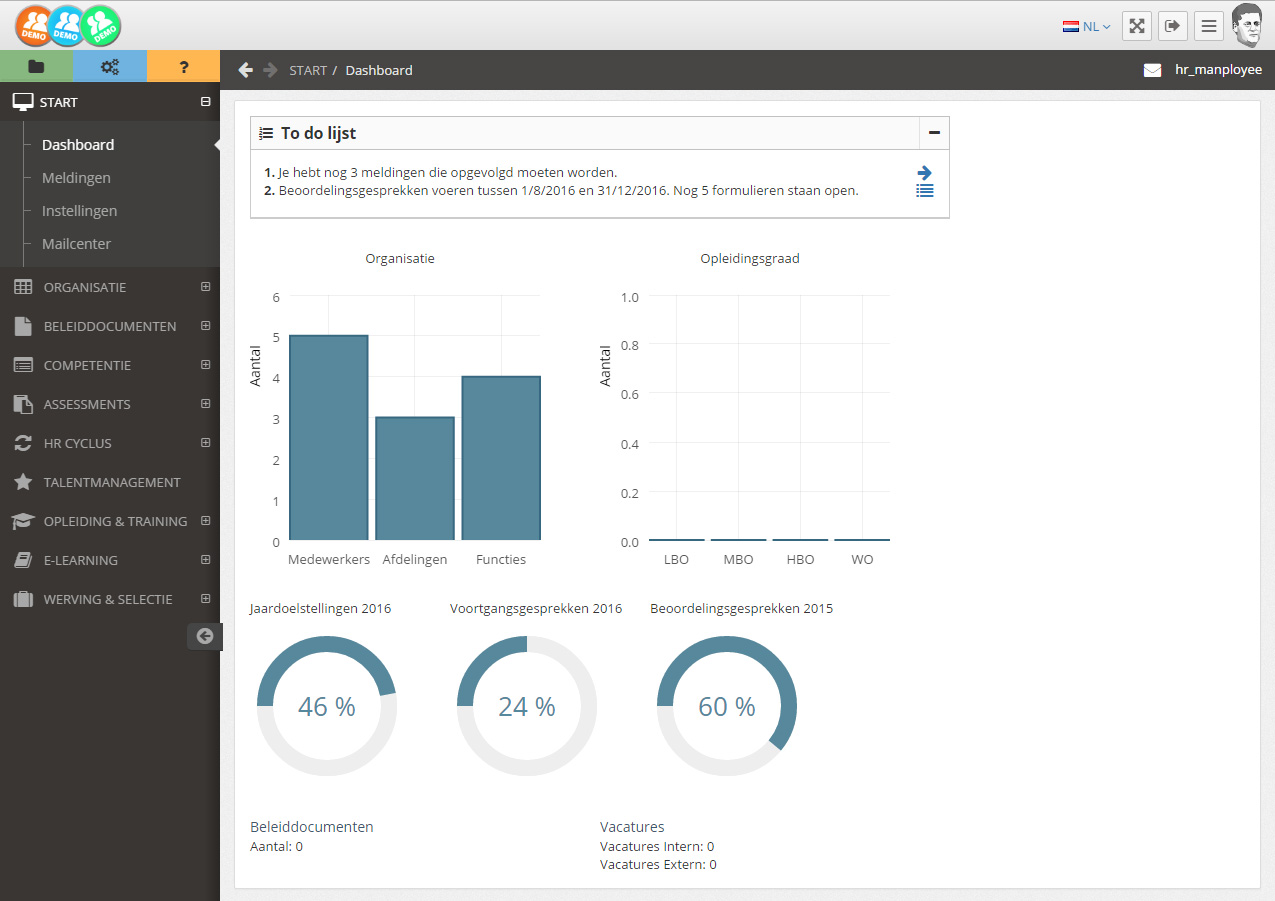Open Mailcenter in the sidebar

(x=76, y=244)
